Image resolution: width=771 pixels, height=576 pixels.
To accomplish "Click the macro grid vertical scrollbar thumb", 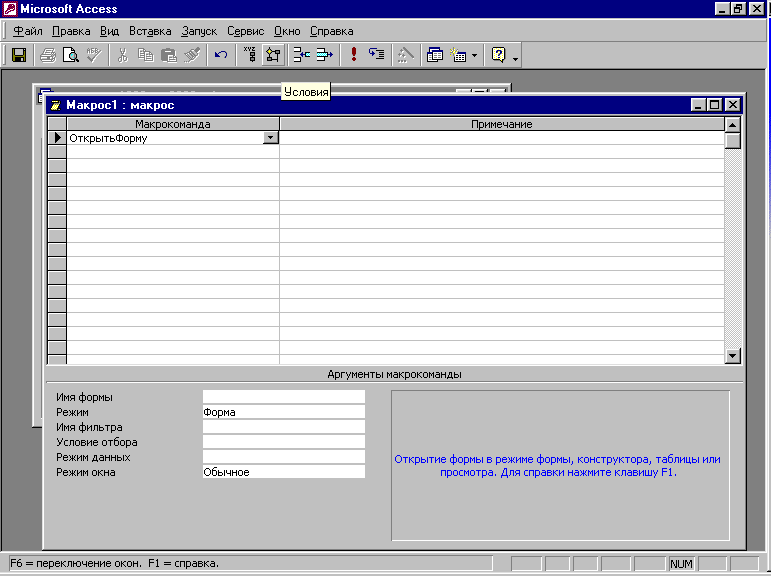I will click(x=733, y=141).
